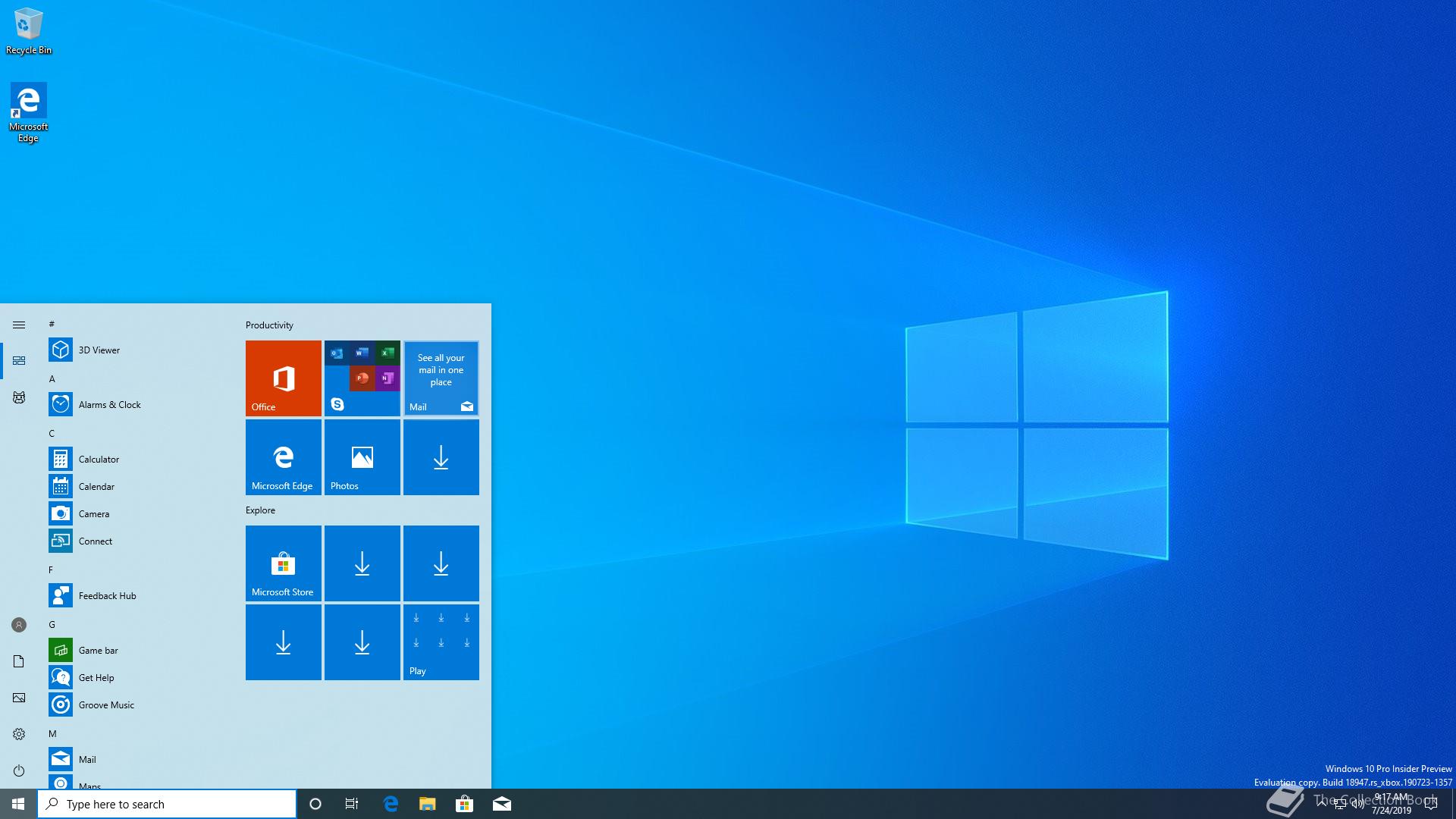Click the Power icon in Start sidebar
The image size is (1456, 819).
pos(19,770)
